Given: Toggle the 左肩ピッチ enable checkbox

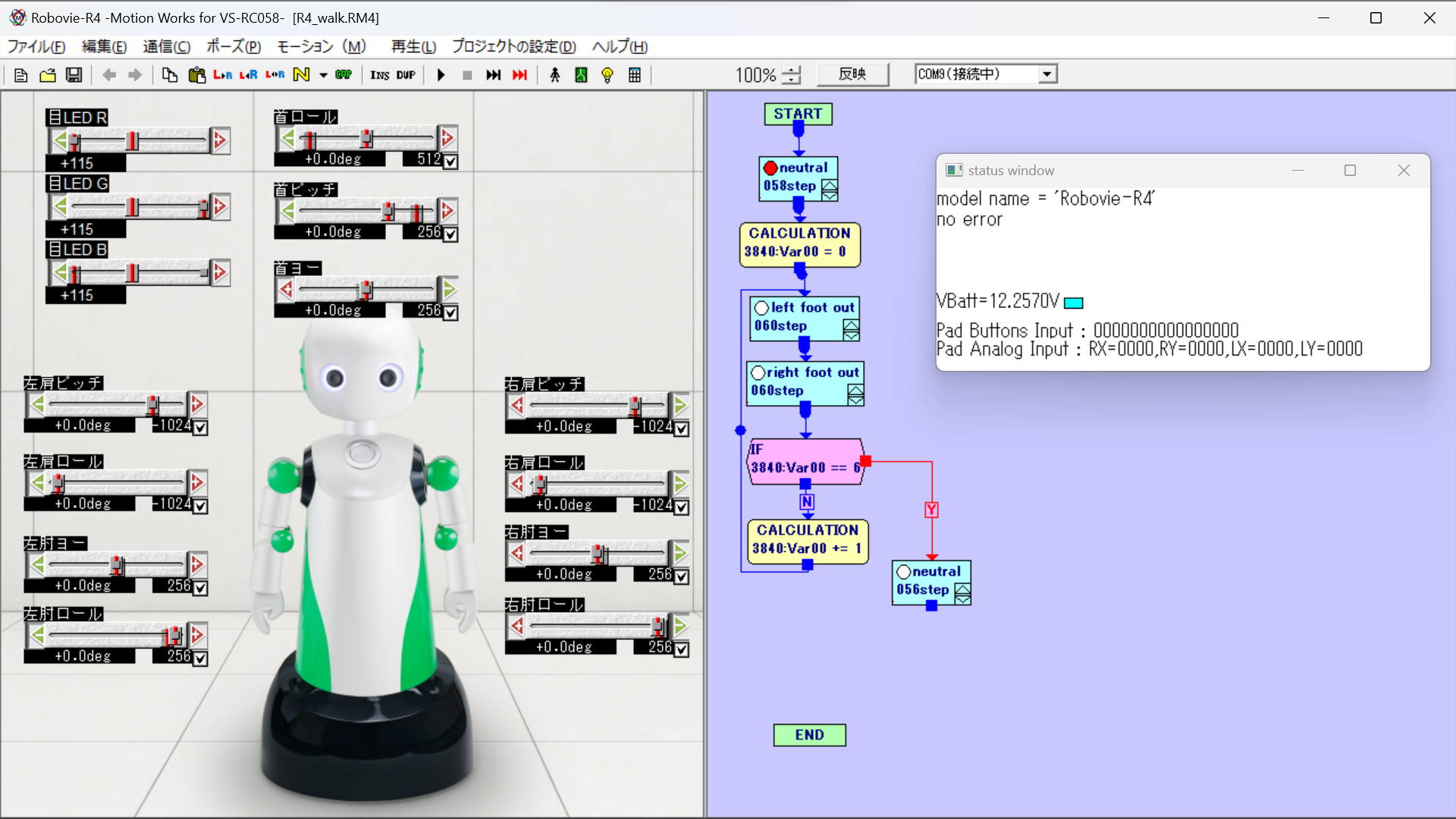Looking at the screenshot, I should pyautogui.click(x=200, y=428).
